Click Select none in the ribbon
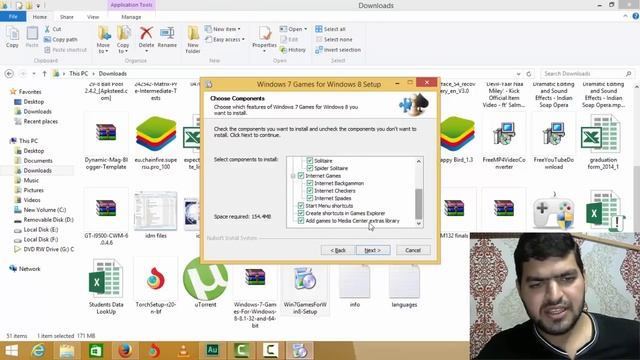 click(x=333, y=40)
